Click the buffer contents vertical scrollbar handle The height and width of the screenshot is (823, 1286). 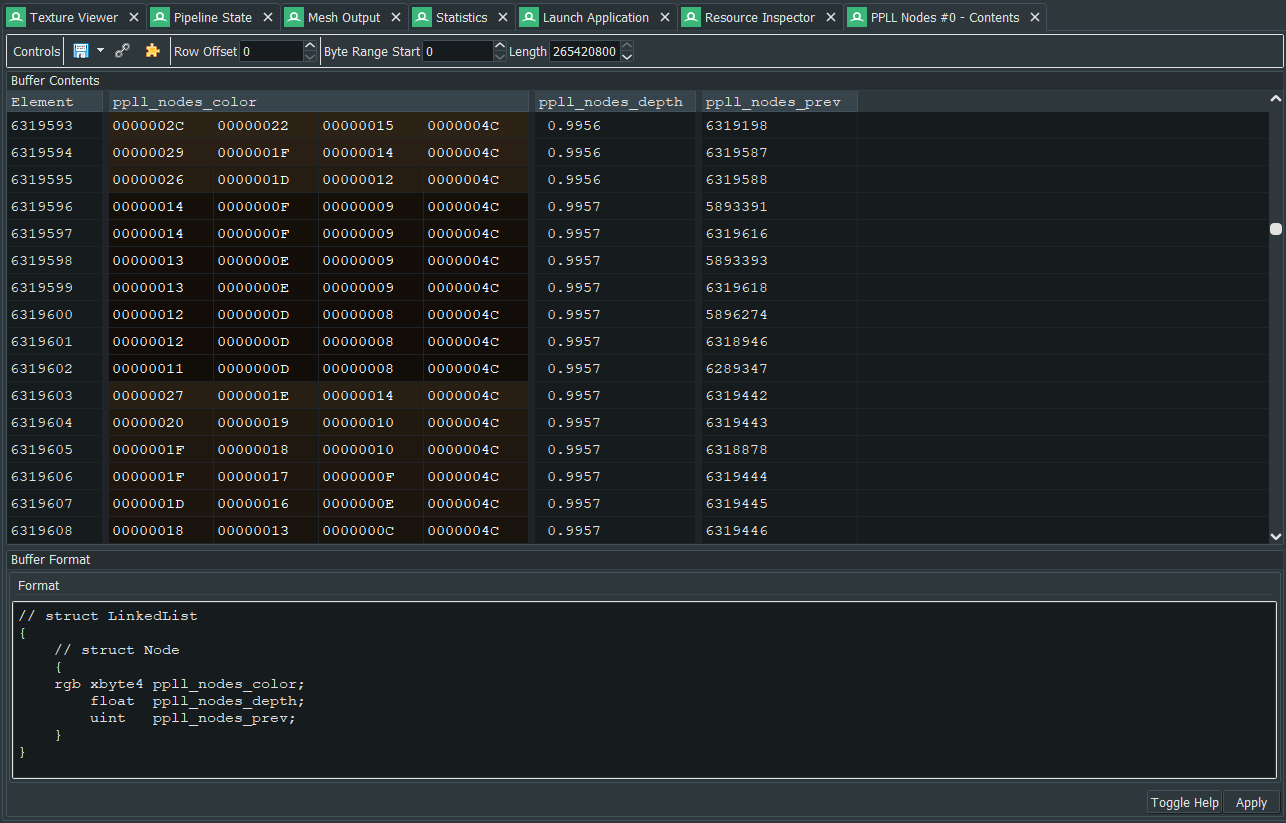1276,229
